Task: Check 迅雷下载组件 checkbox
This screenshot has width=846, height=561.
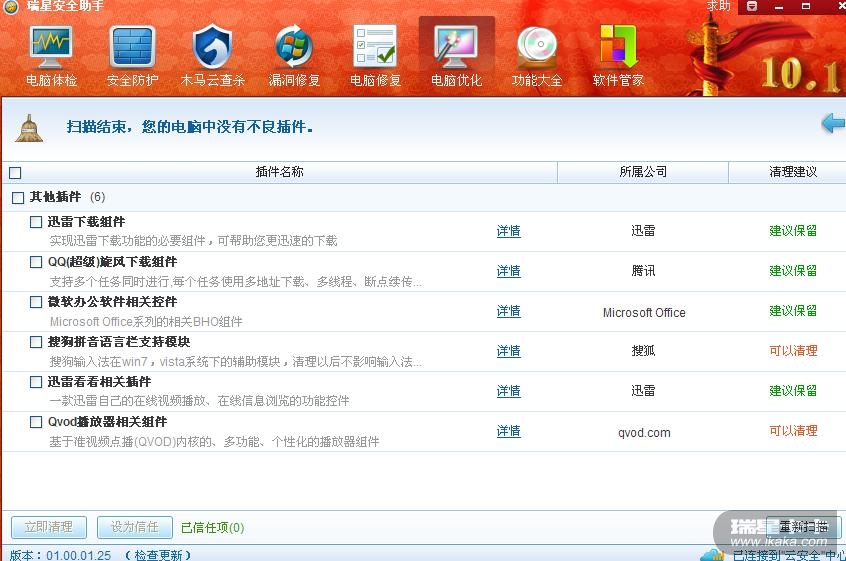Action: (x=36, y=222)
